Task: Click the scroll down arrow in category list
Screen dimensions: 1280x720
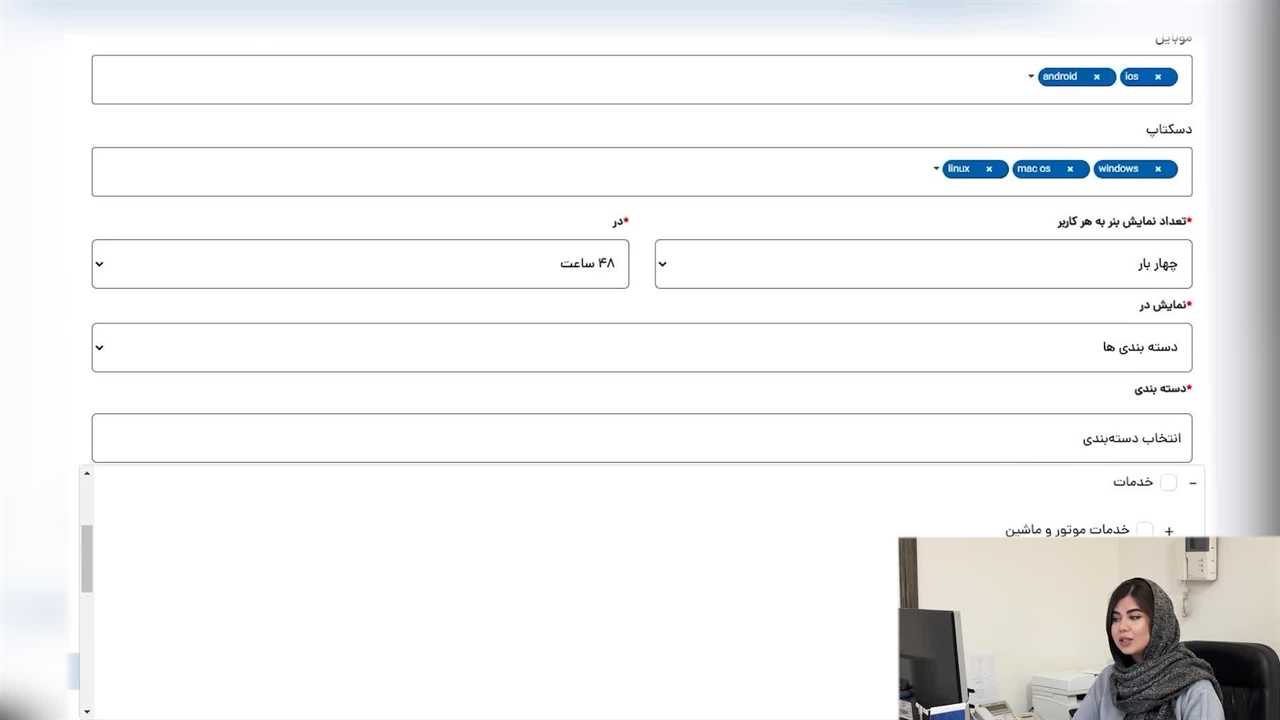Action: tap(87, 711)
